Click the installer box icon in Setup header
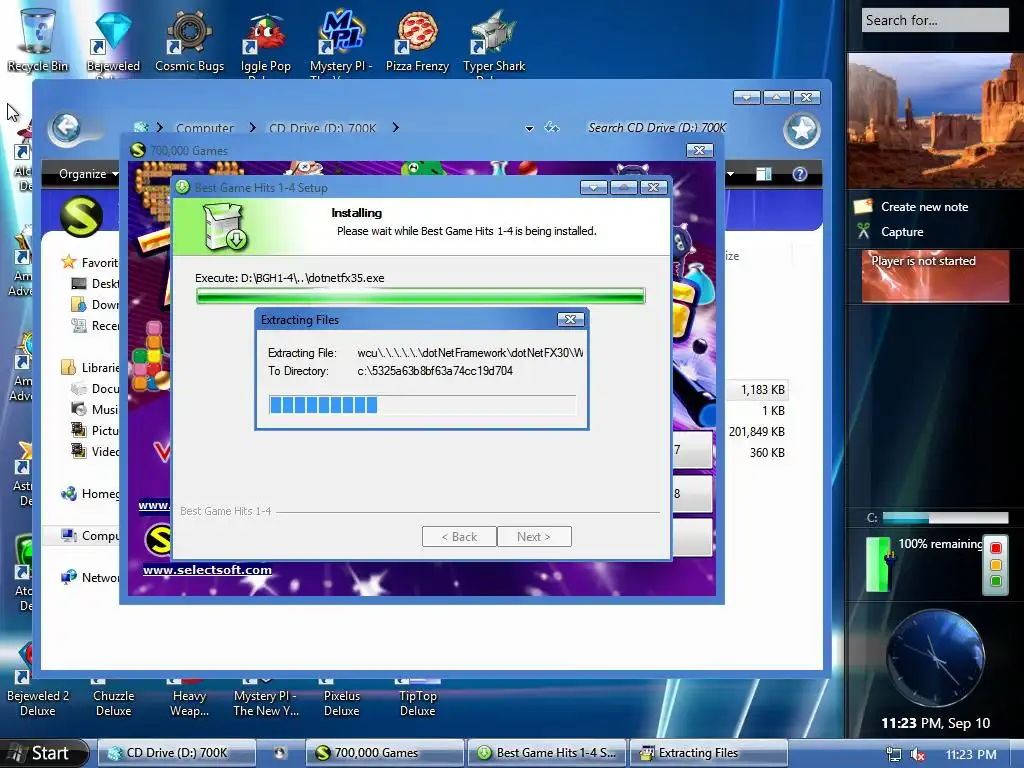Image resolution: width=1024 pixels, height=768 pixels. coord(224,226)
